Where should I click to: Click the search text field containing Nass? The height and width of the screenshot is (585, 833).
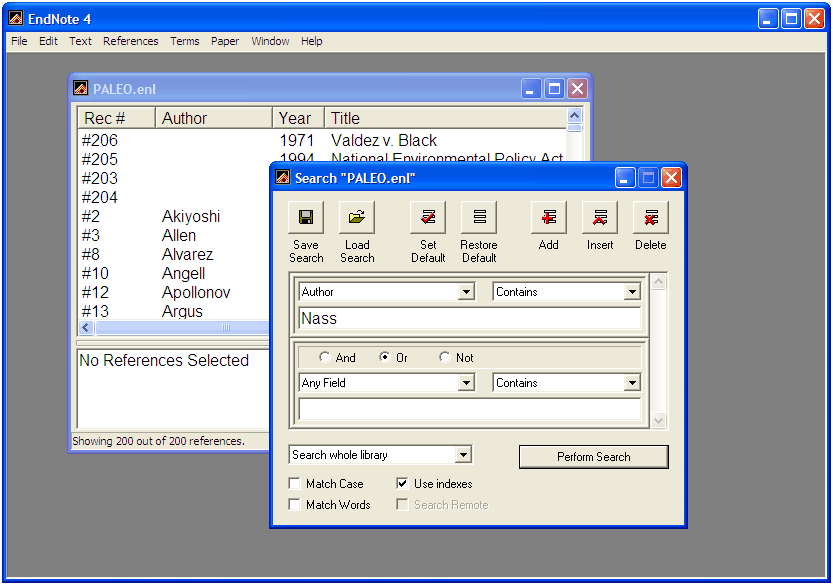coord(470,318)
